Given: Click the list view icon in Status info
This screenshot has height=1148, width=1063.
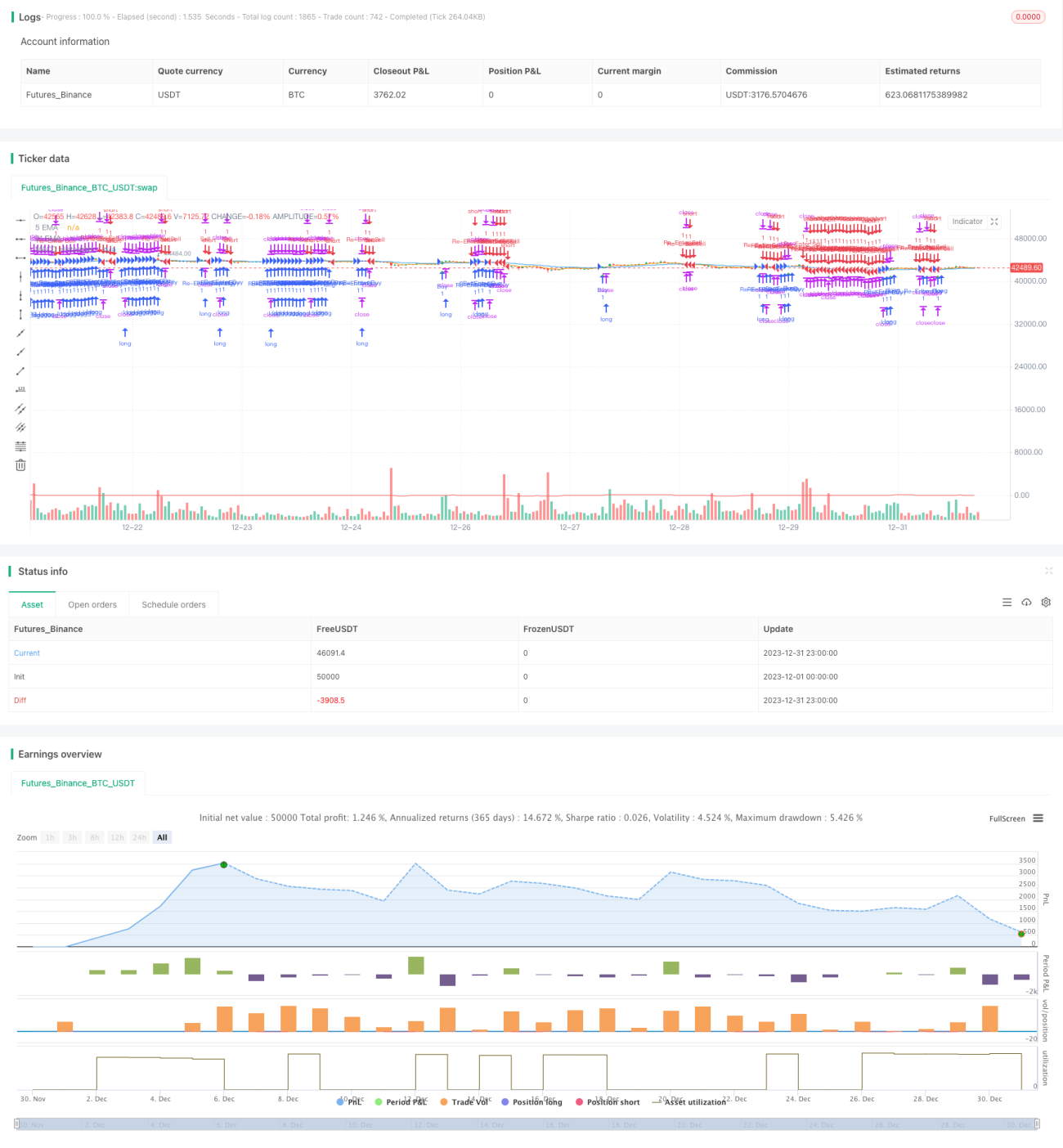Looking at the screenshot, I should tap(1007, 603).
